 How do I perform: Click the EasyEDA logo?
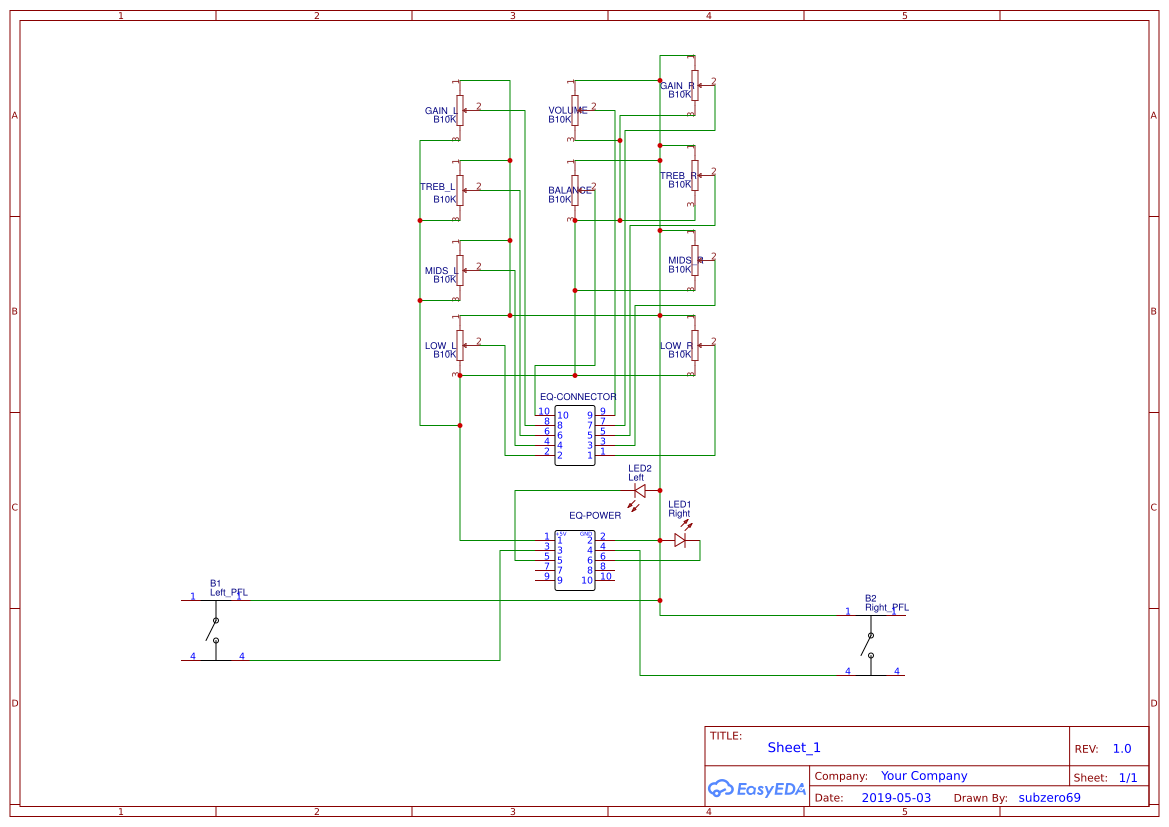coord(757,789)
